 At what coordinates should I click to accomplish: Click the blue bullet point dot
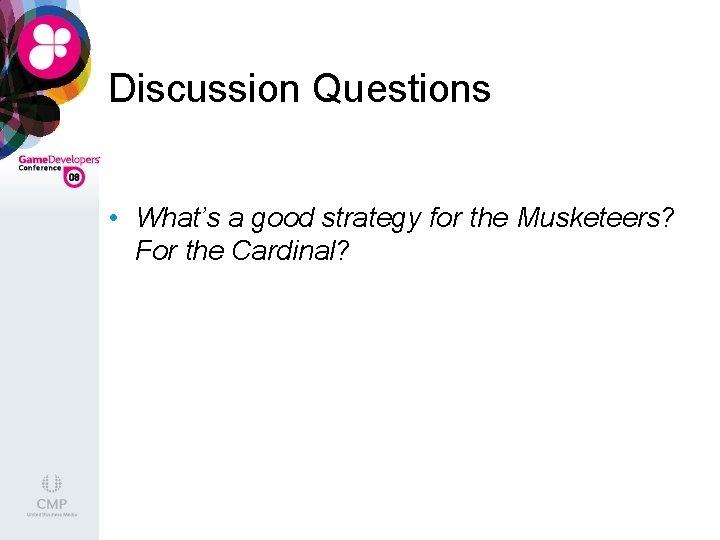click(116, 217)
